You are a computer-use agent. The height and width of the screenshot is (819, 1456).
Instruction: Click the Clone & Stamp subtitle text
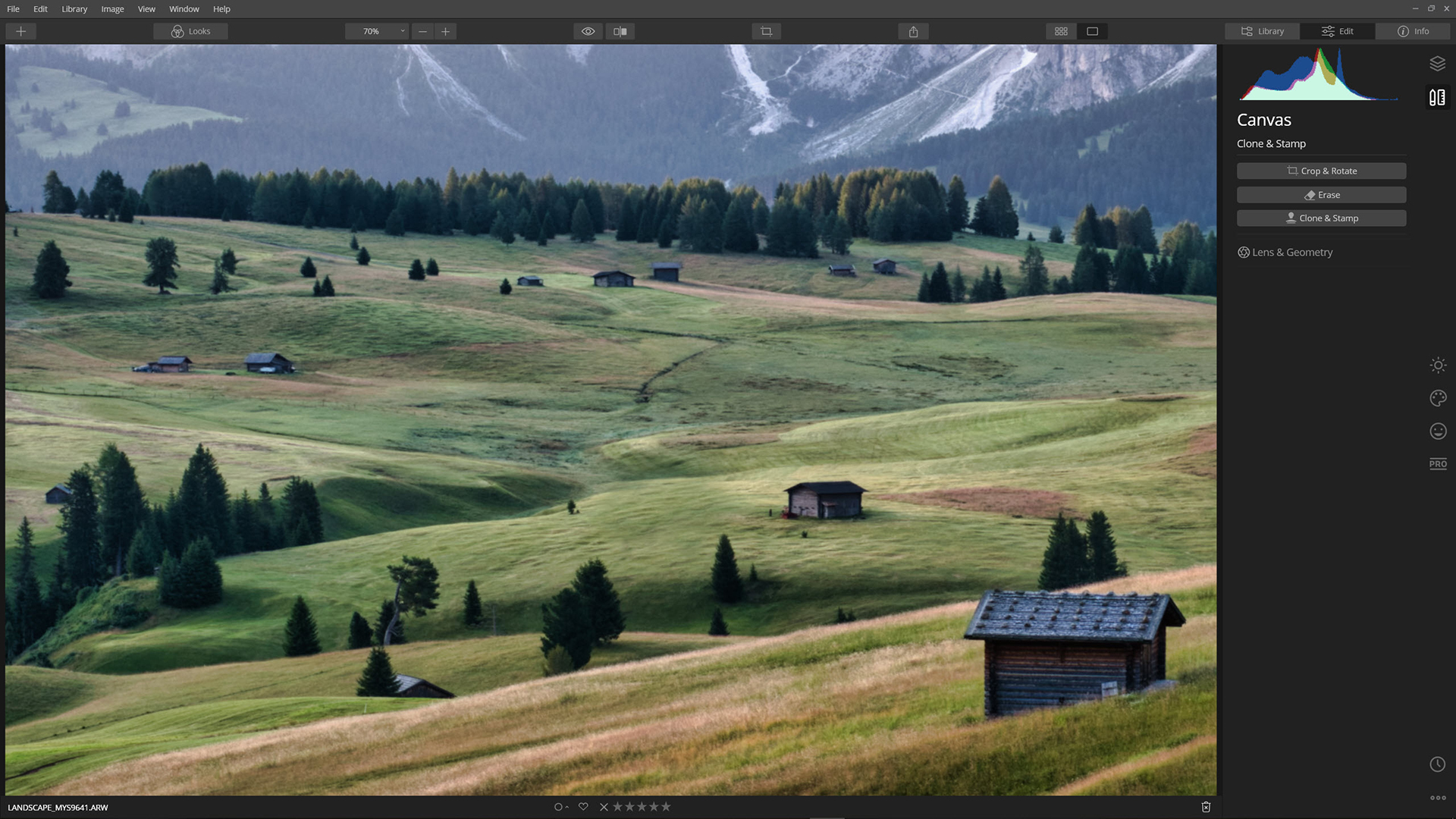(1271, 144)
